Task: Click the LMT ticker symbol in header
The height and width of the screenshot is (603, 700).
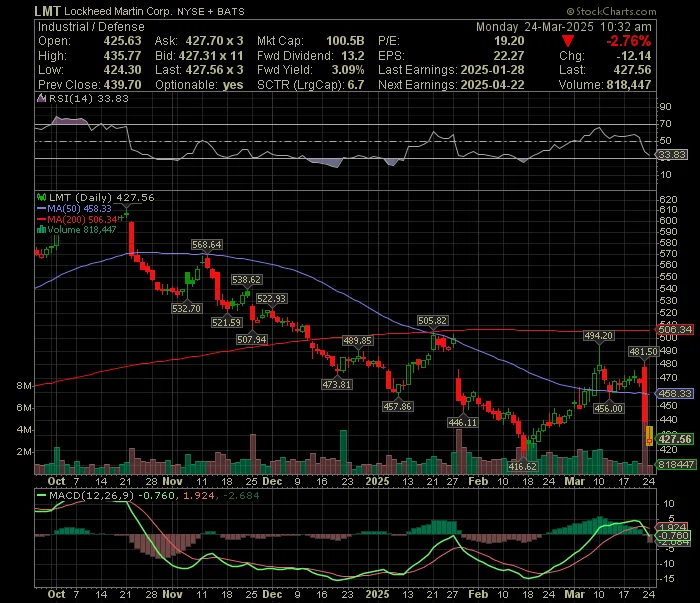Action: 47,11
